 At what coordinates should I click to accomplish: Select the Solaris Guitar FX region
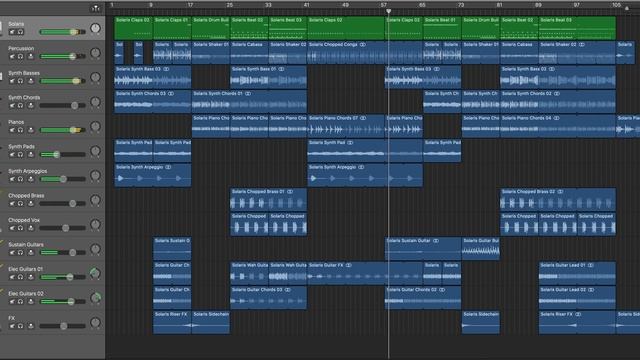point(365,273)
